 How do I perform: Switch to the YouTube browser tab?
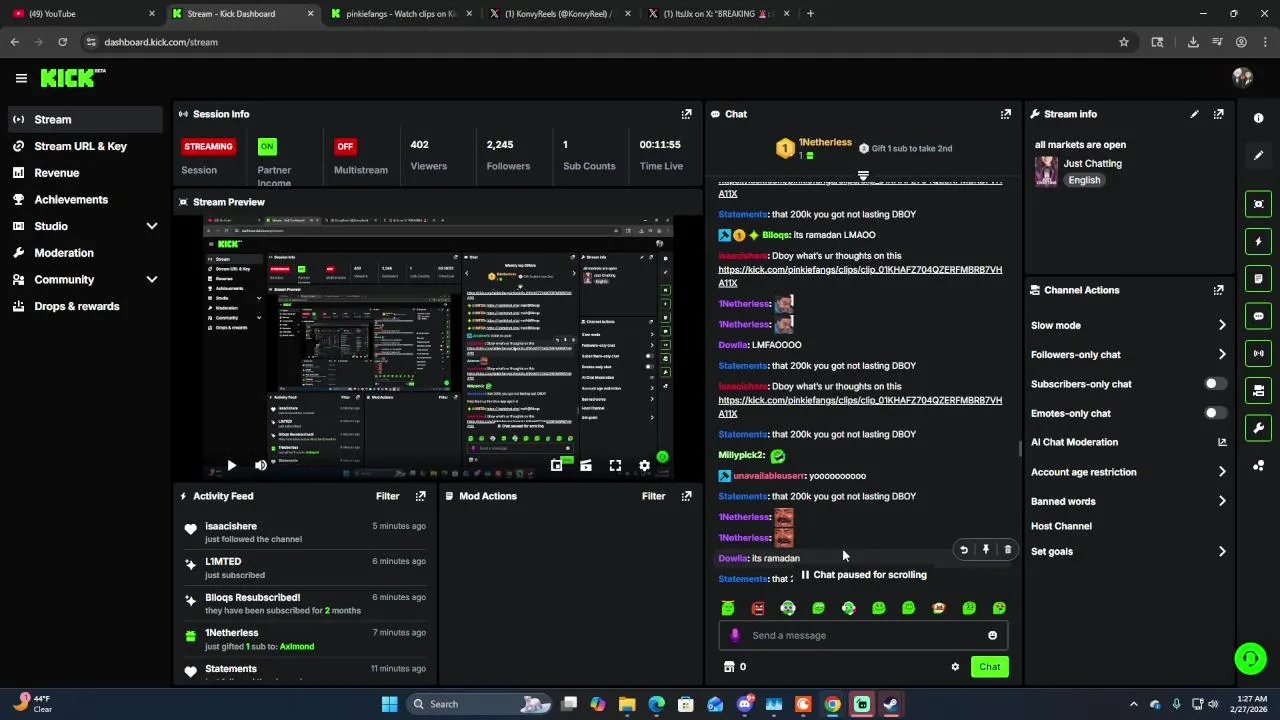coord(82,14)
